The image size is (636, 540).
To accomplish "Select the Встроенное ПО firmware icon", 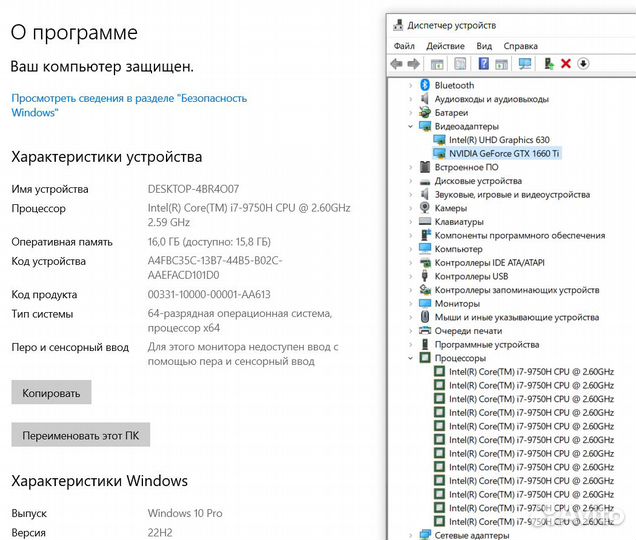I will tap(425, 167).
